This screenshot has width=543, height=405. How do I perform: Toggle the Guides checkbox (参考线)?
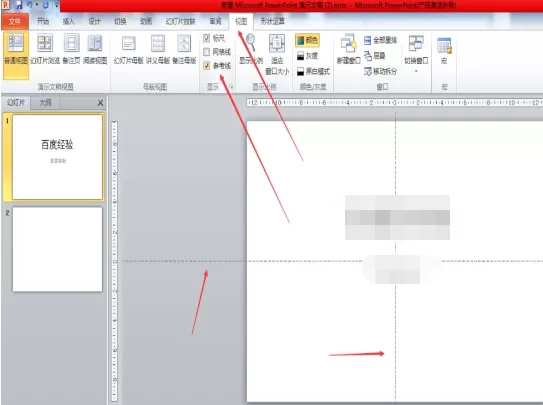[207, 66]
